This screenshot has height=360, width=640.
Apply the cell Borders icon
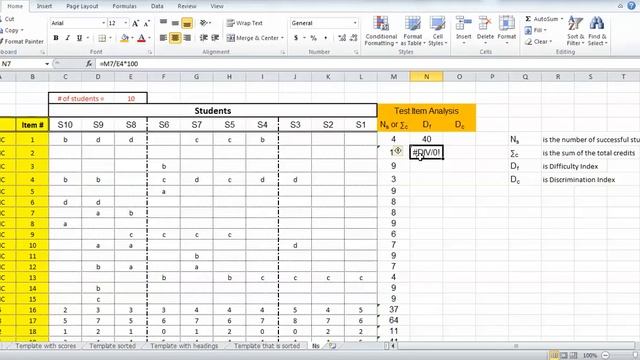coord(102,38)
